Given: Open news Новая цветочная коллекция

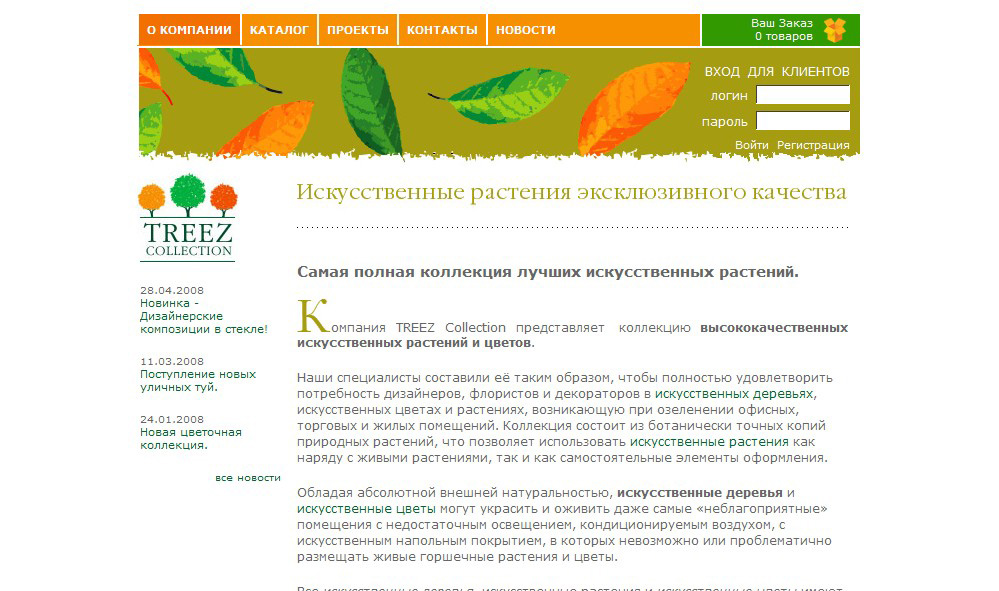Looking at the screenshot, I should [x=191, y=439].
